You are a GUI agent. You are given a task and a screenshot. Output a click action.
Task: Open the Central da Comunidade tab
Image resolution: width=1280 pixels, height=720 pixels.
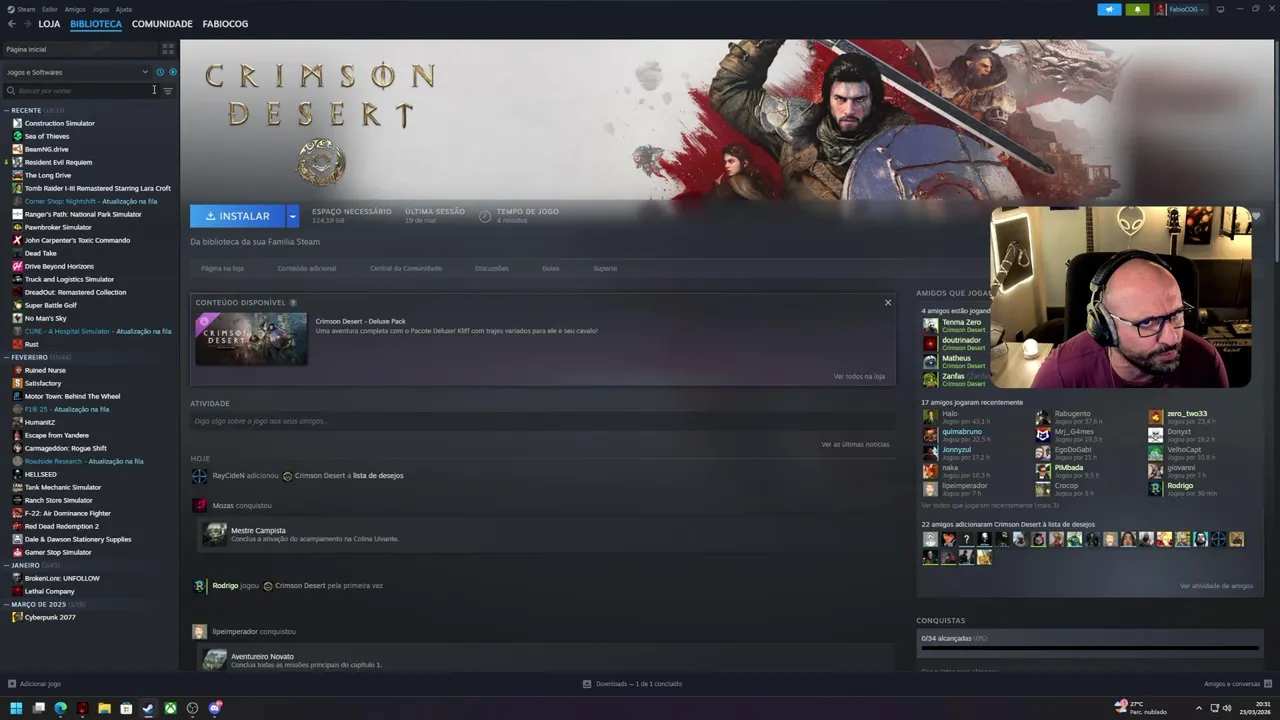click(405, 268)
